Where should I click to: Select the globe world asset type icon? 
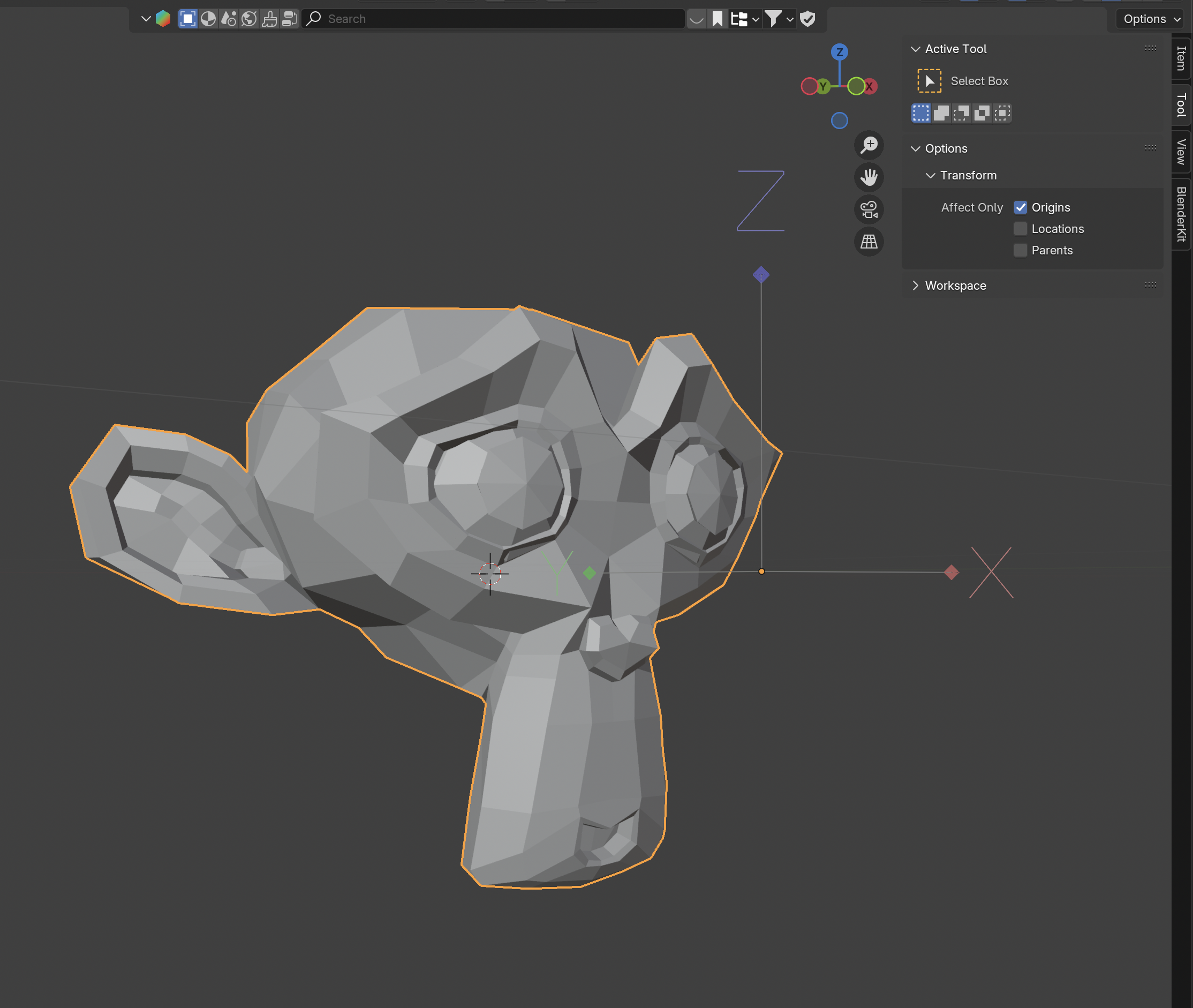[x=248, y=19]
